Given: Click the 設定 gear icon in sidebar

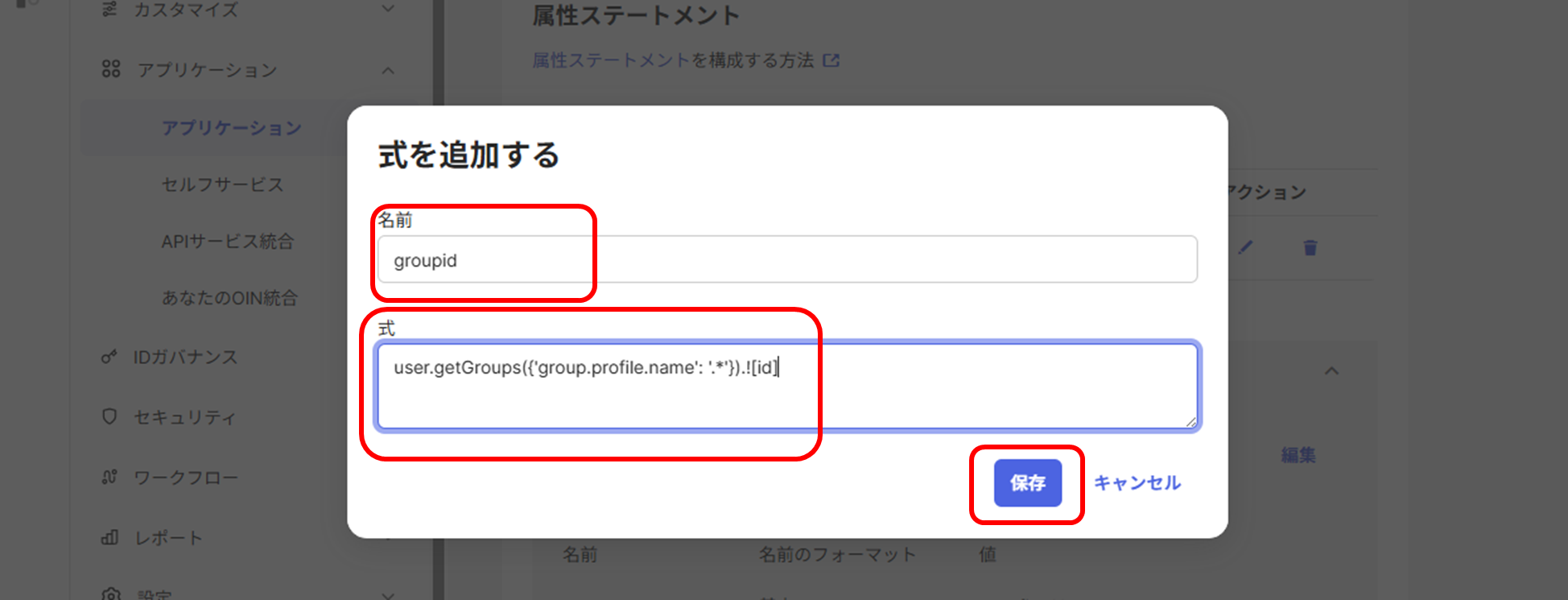Looking at the screenshot, I should click(x=111, y=594).
